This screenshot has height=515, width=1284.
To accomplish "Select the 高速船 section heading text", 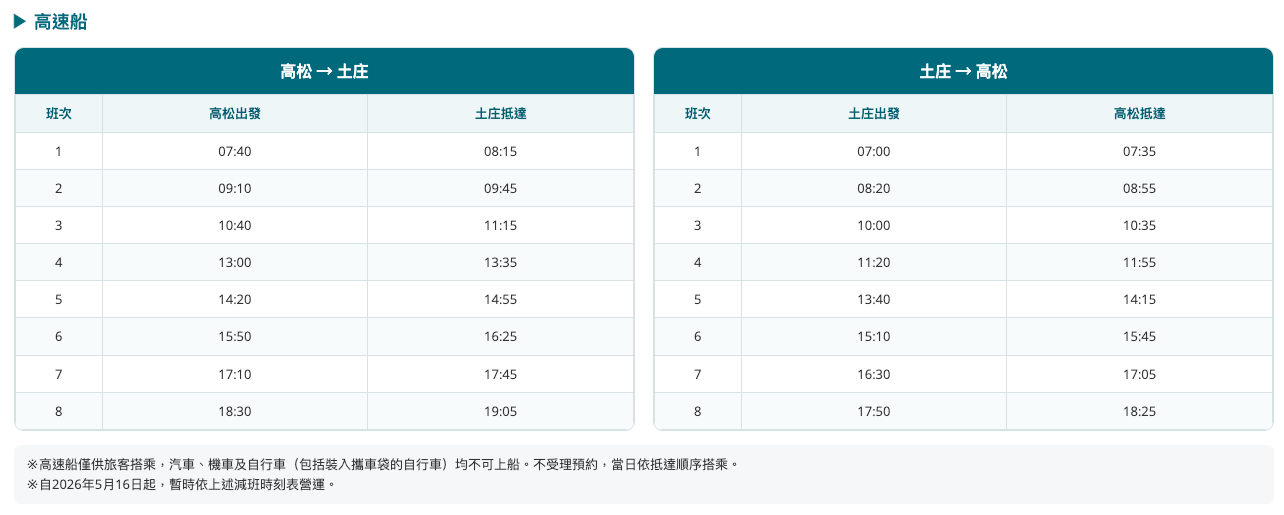I will pyautogui.click(x=60, y=21).
